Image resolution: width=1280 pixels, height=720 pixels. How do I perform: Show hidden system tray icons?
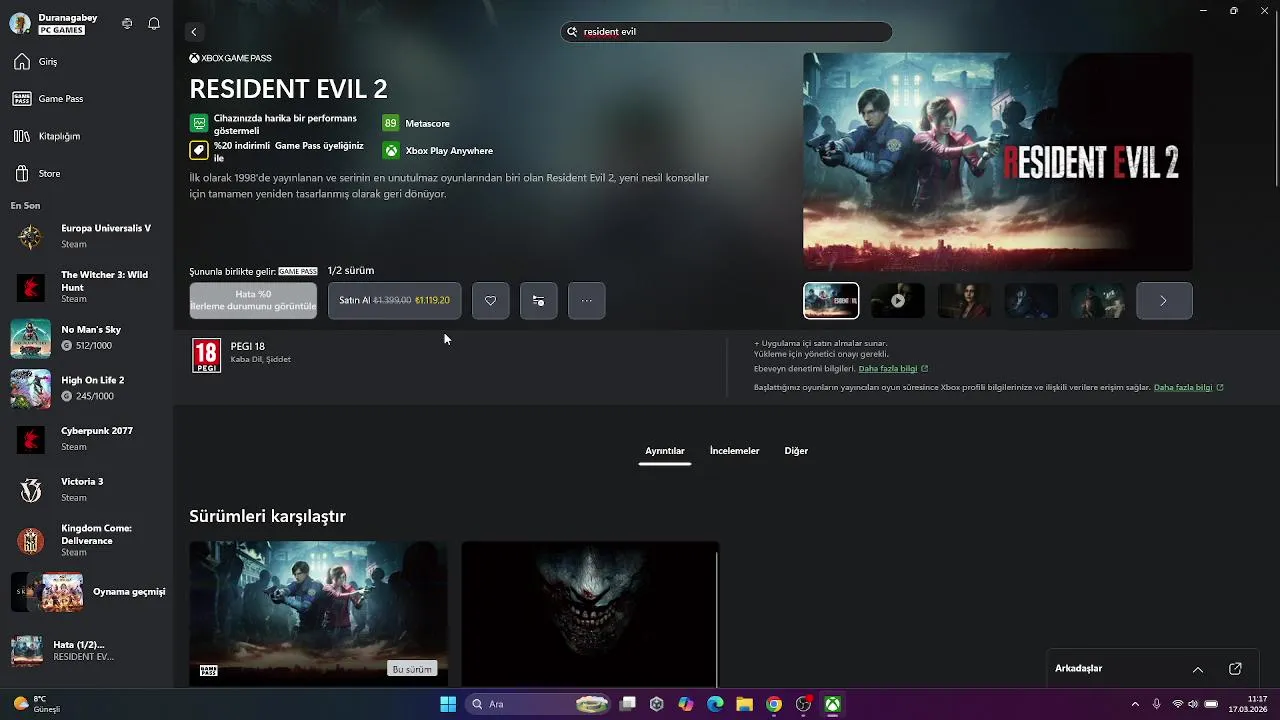pyautogui.click(x=1134, y=704)
